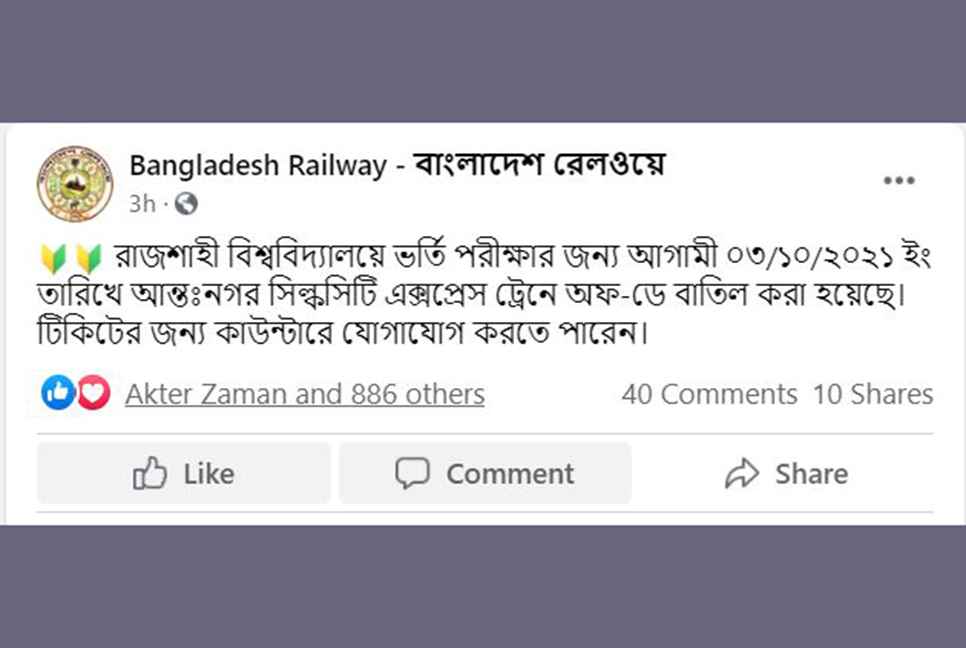The height and width of the screenshot is (648, 966).
Task: Click the speech bubble icon in the Comment button
Action: [412, 474]
